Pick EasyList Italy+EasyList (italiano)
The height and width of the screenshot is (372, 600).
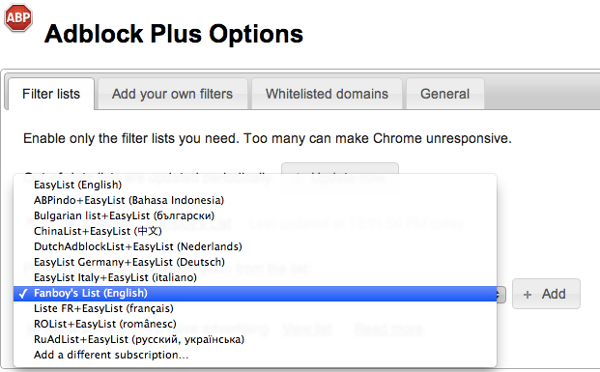pos(255,277)
